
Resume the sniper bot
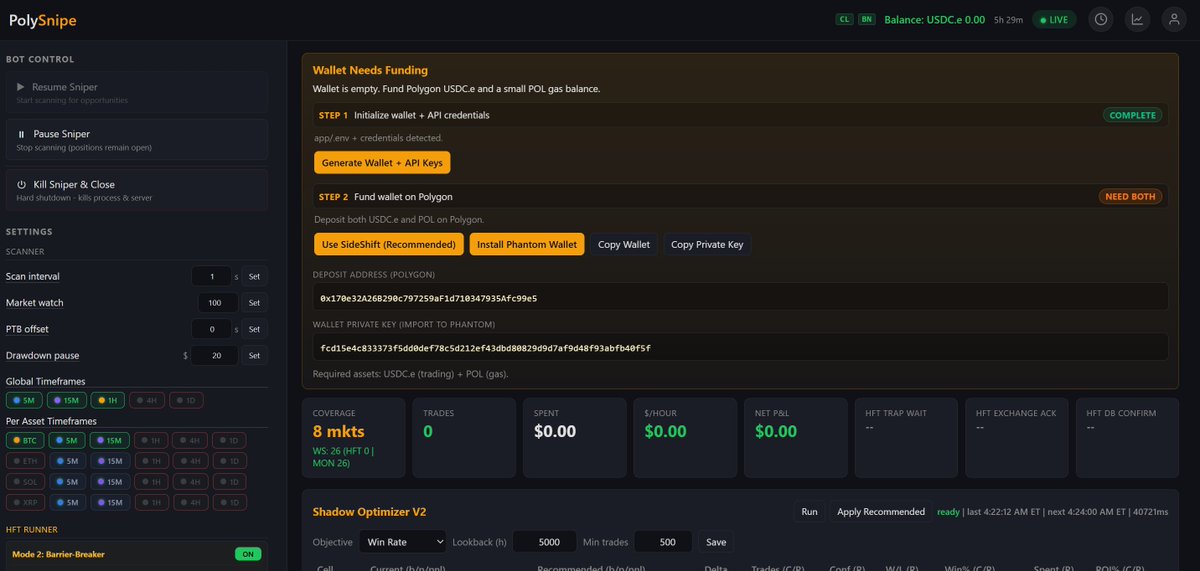coord(136,92)
